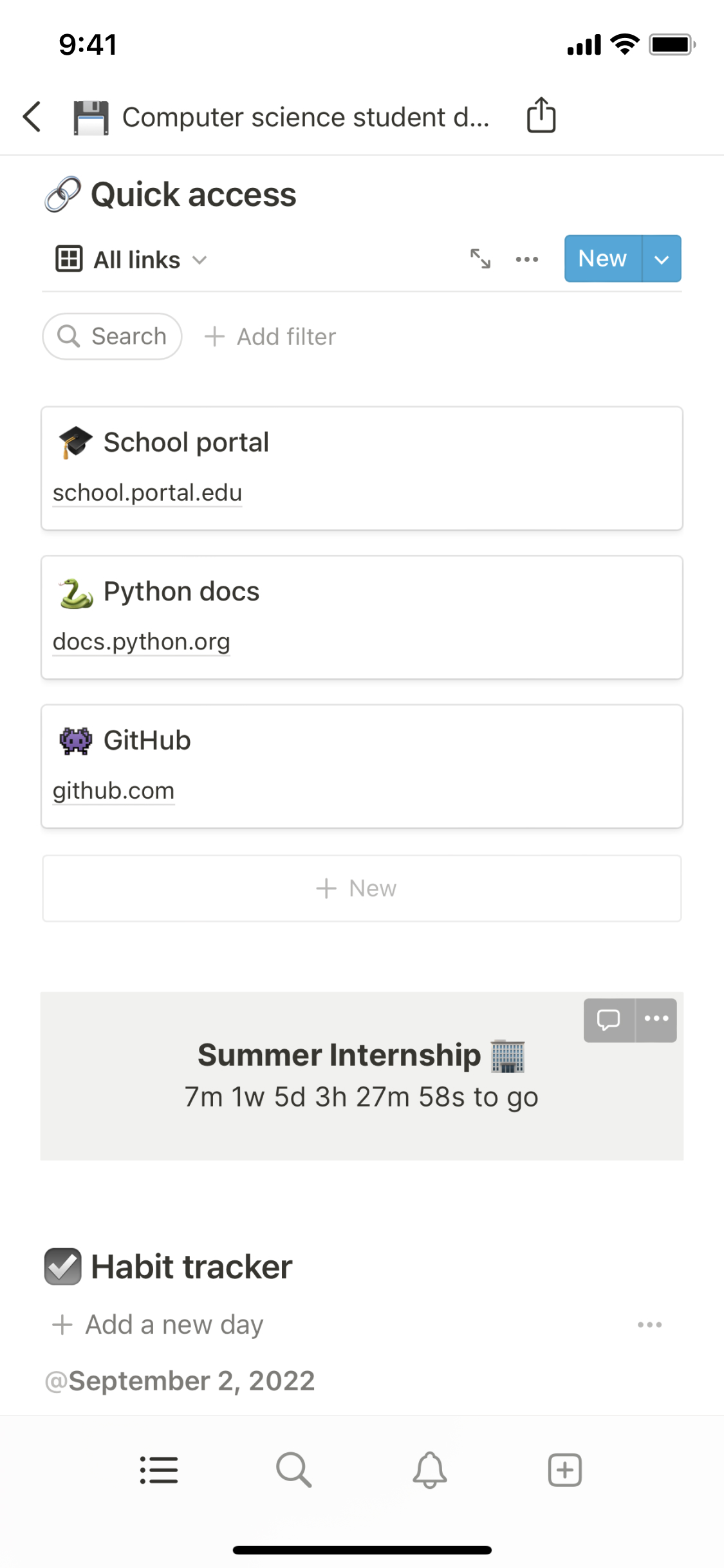The image size is (724, 1568).
Task: Open Summer Internship block more options
Action: pyautogui.click(x=656, y=1019)
